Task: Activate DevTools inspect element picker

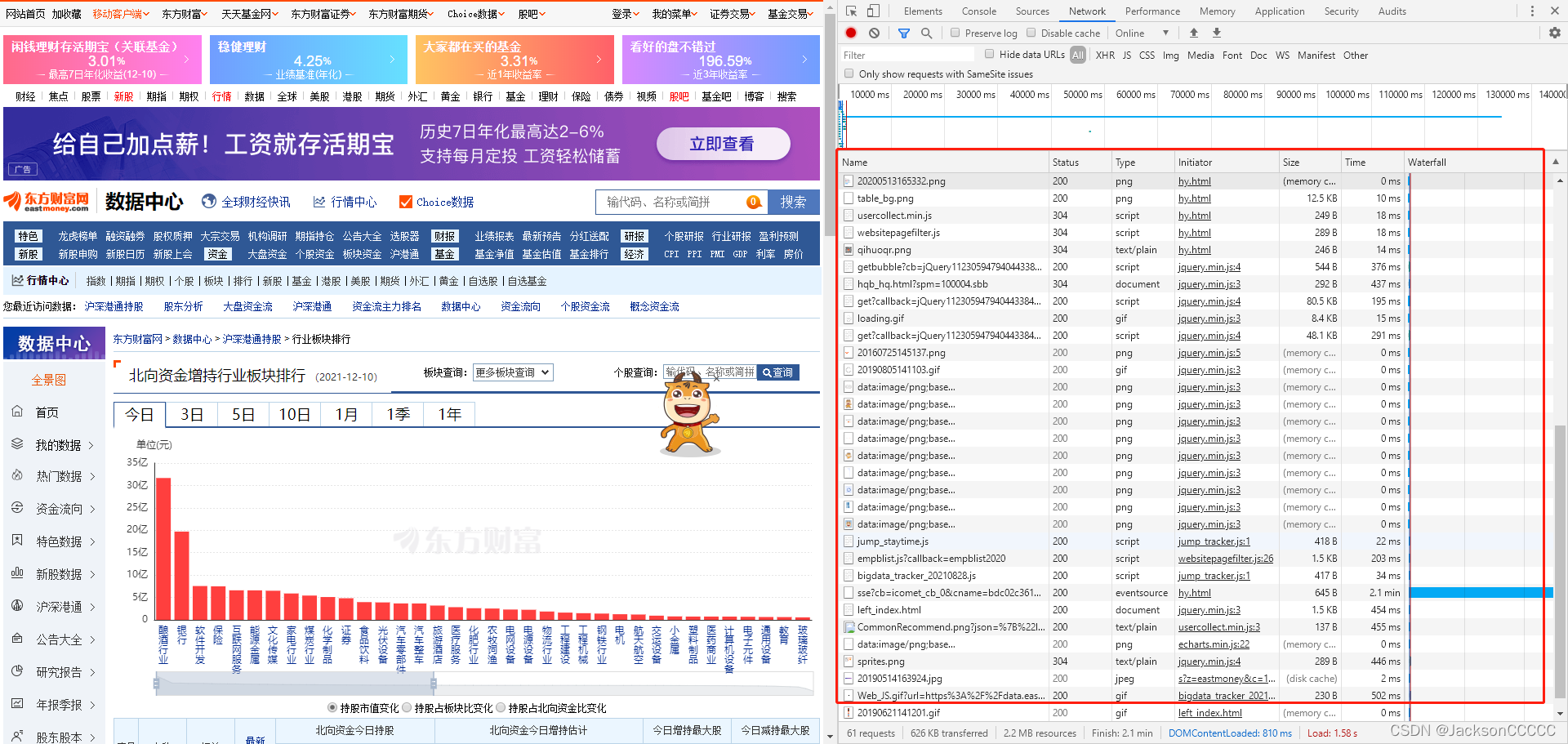Action: (851, 11)
